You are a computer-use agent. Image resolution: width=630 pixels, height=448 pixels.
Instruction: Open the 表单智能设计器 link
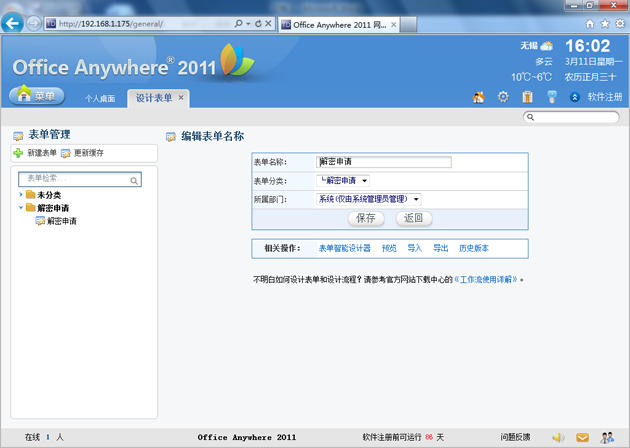[344, 248]
